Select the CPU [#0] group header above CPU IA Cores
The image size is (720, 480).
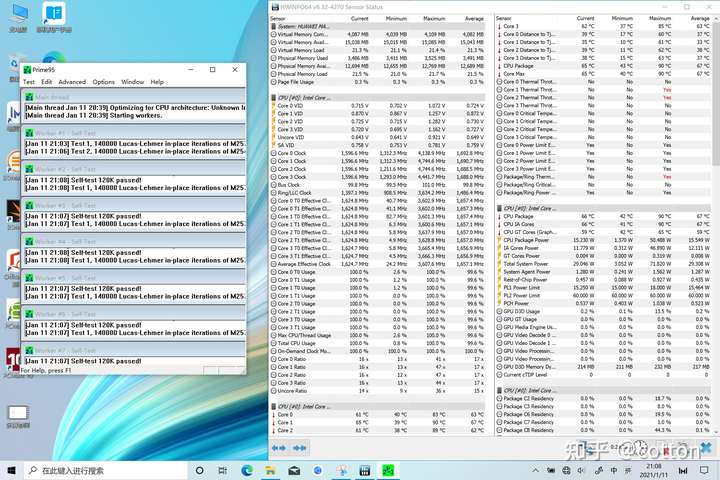(603, 209)
